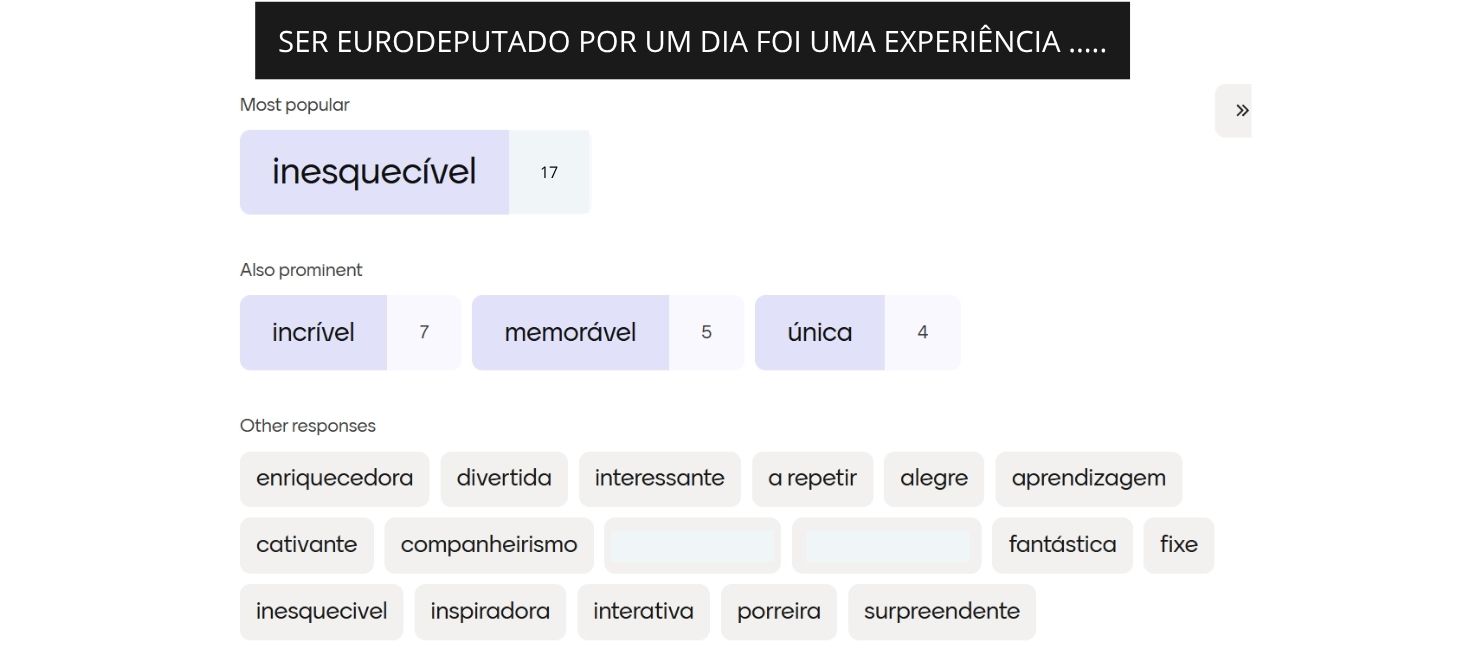Click the 'única' response chip
The width and height of the screenshot is (1473, 655).
(819, 332)
